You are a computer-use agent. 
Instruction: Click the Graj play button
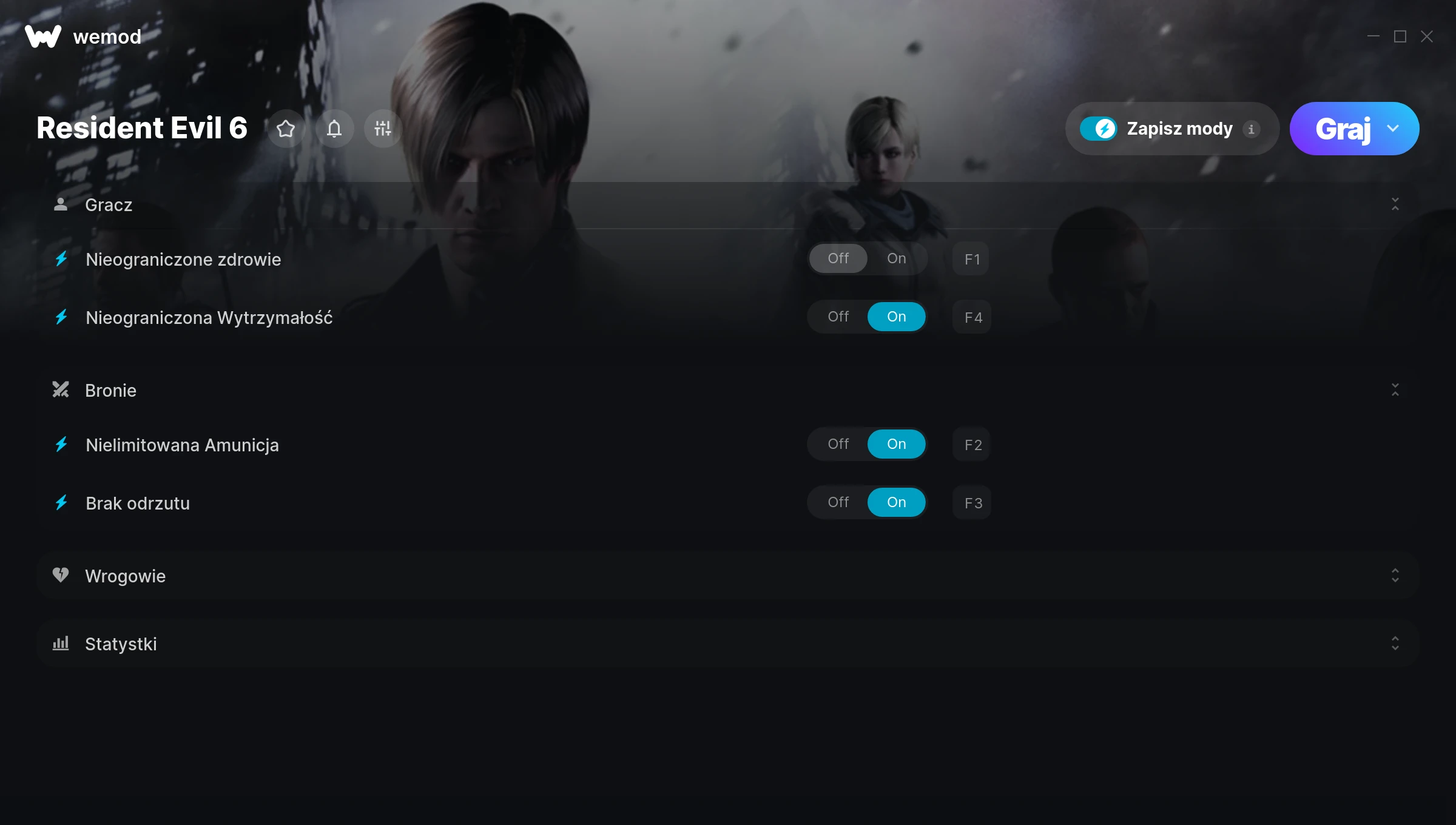[1342, 129]
